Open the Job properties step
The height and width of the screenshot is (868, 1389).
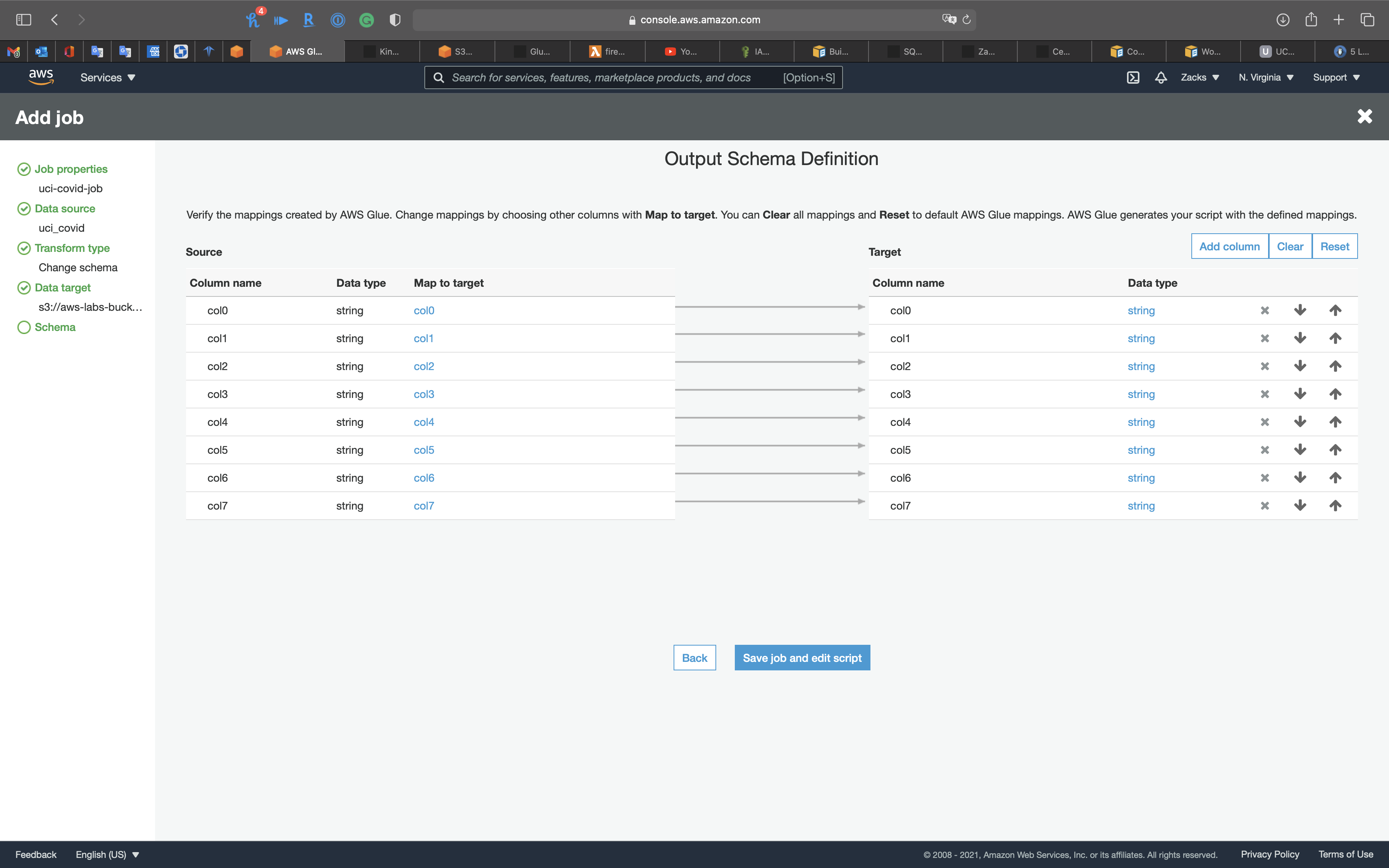coord(71,169)
